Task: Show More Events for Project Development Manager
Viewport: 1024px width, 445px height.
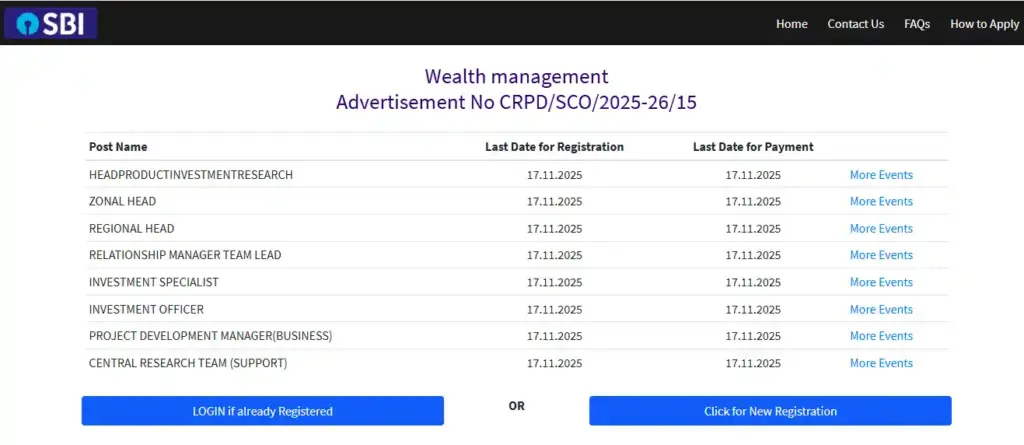Action: 880,336
